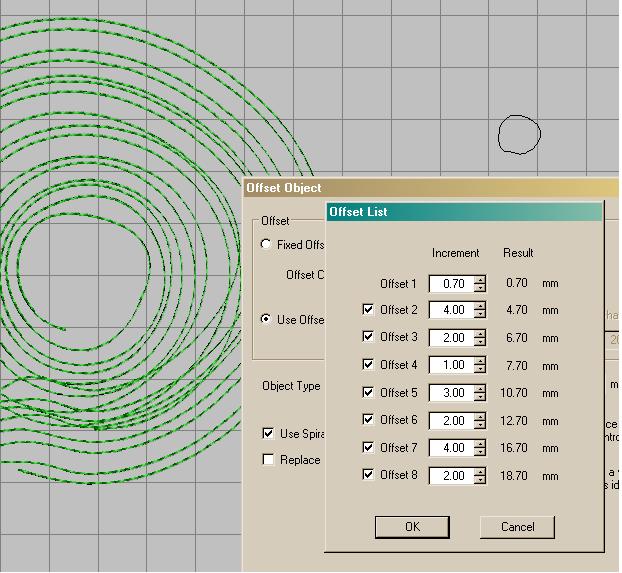Click OK in the Offset List dialog
The height and width of the screenshot is (573, 622).
click(412, 527)
